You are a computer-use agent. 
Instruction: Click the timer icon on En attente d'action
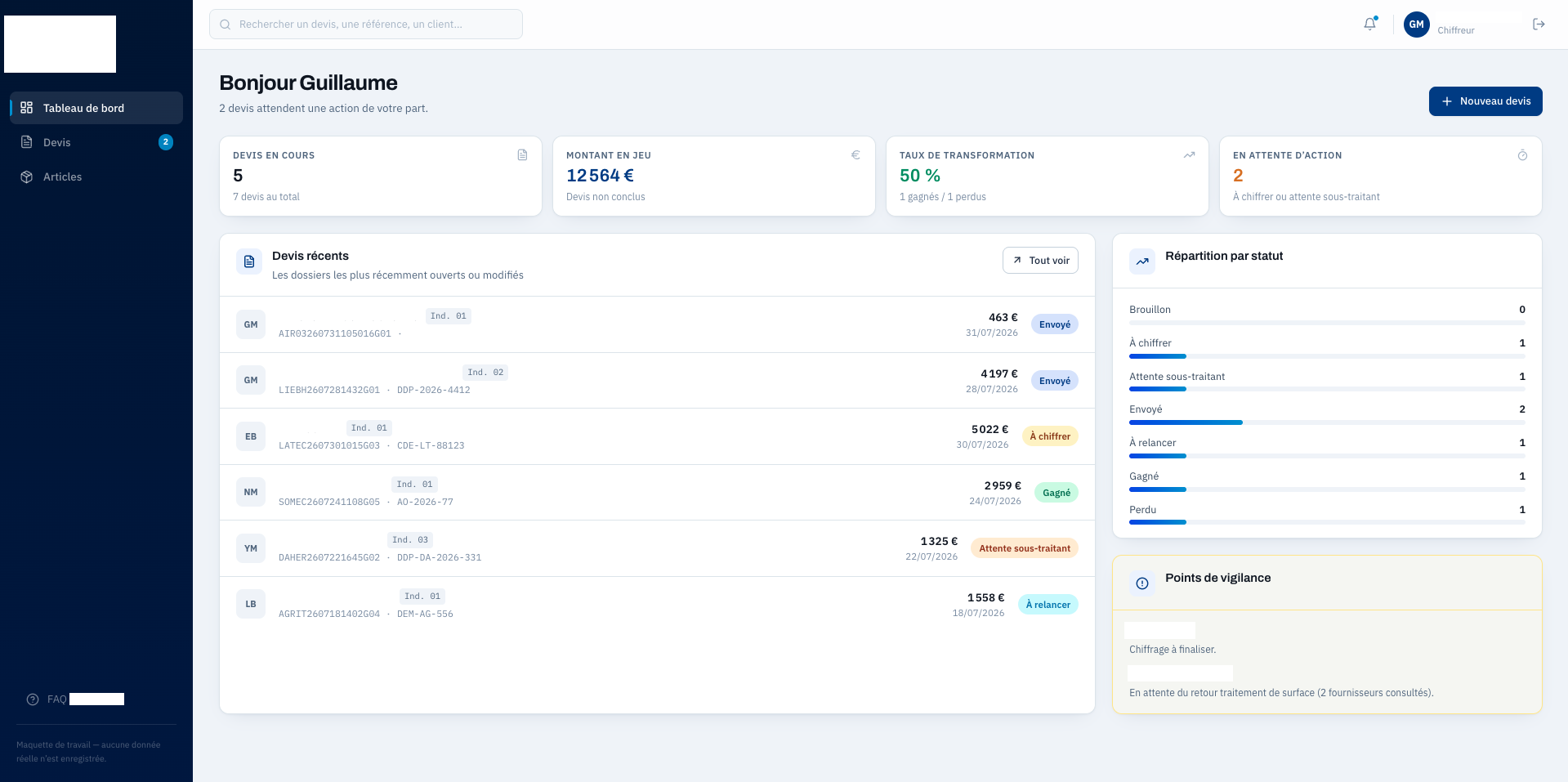pyautogui.click(x=1522, y=155)
